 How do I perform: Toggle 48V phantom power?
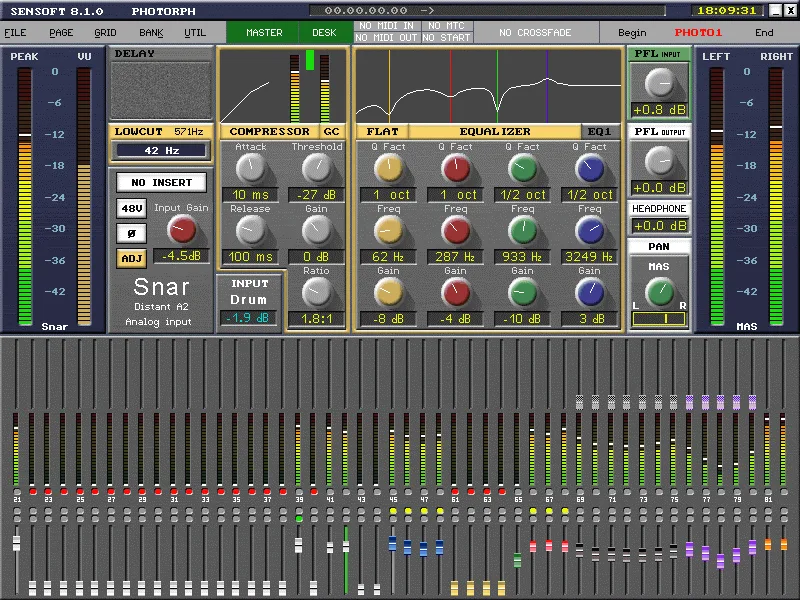click(132, 208)
